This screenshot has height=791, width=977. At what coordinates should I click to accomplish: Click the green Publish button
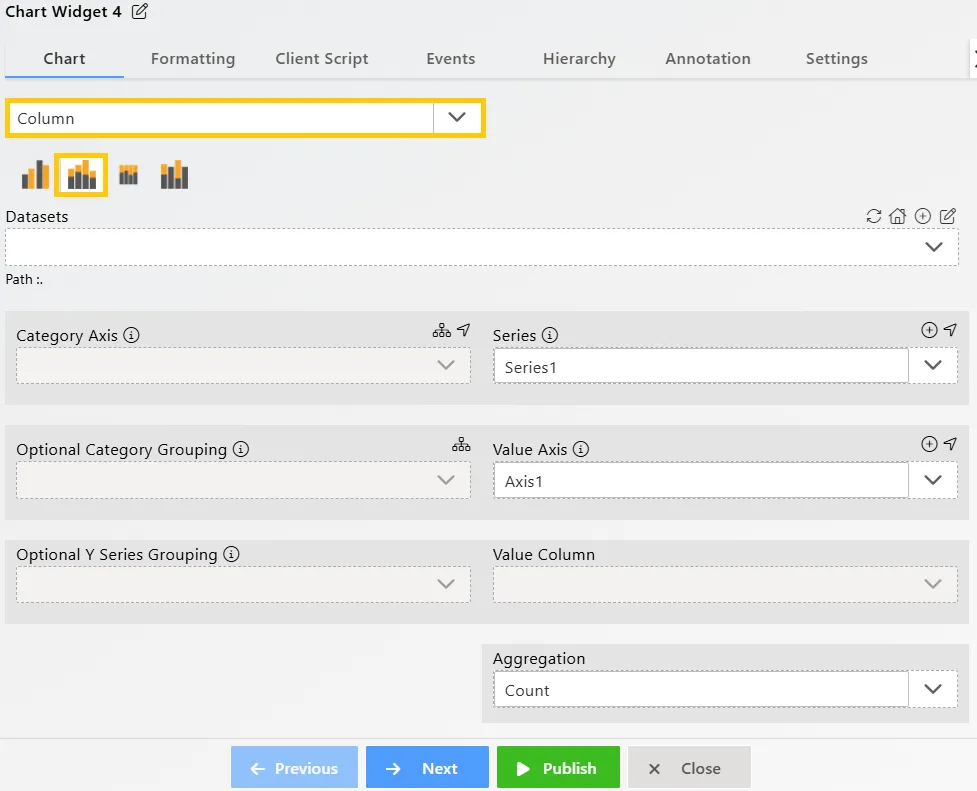[x=558, y=768]
